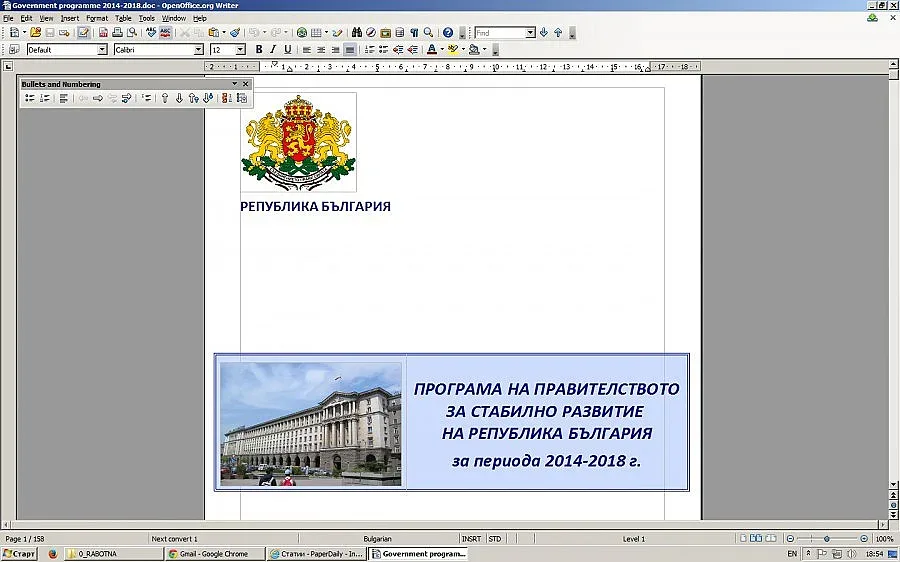
Task: Toggle Edit File mode icon
Action: (83, 33)
